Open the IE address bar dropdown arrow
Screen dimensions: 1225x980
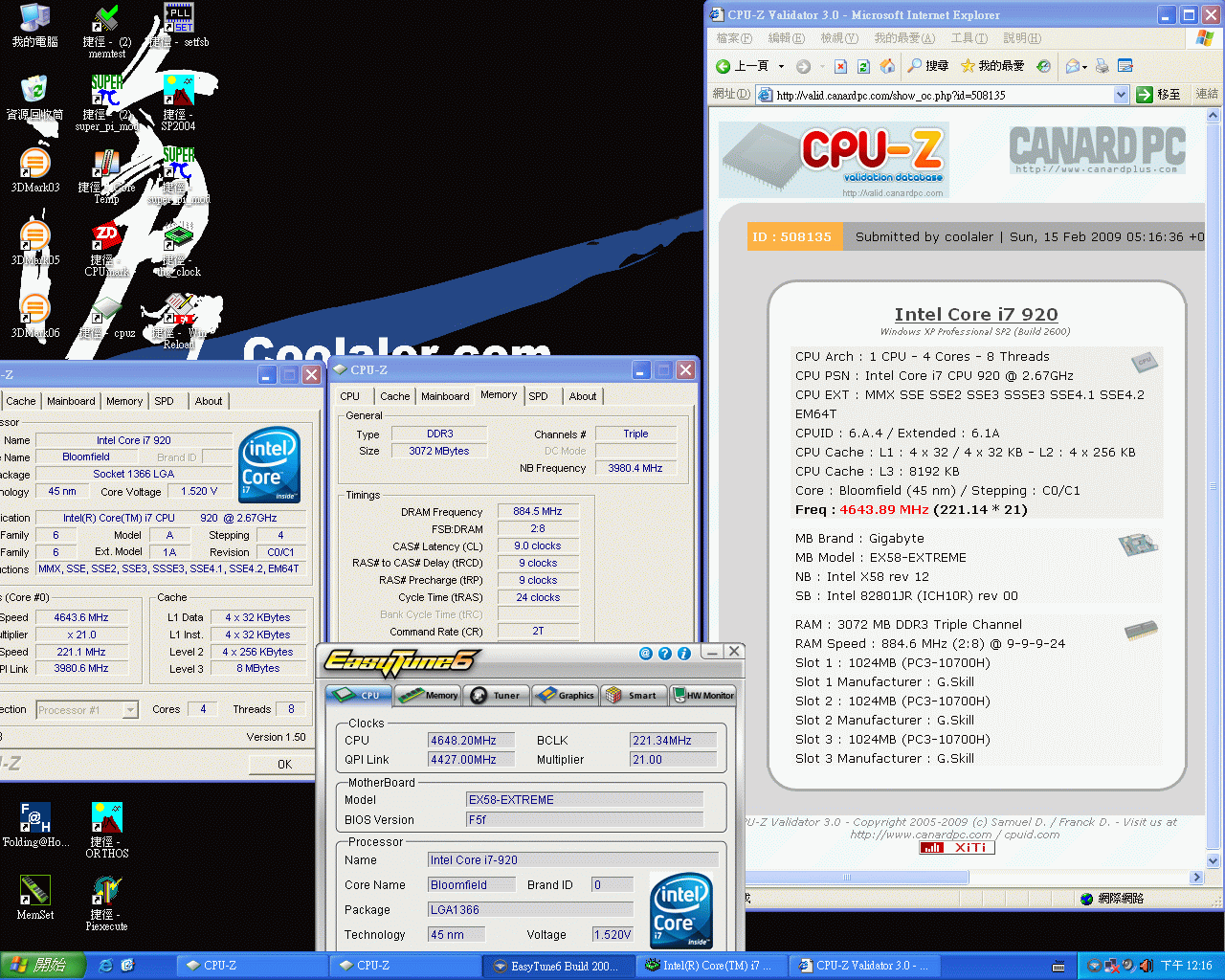tap(1121, 95)
